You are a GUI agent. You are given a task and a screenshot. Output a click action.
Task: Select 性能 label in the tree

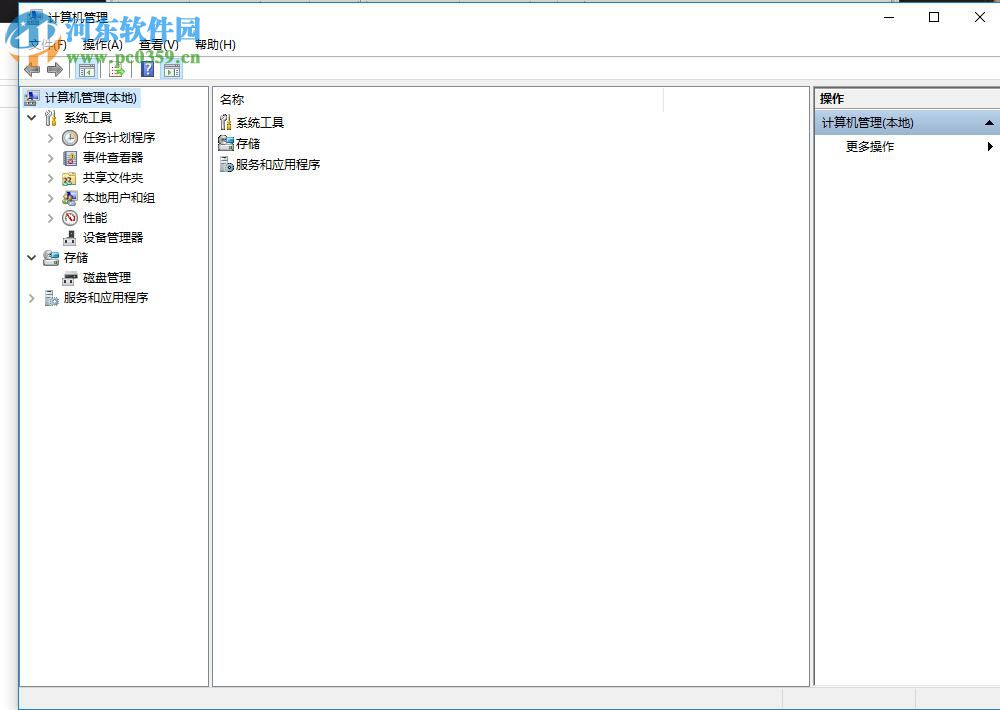pyautogui.click(x=95, y=218)
